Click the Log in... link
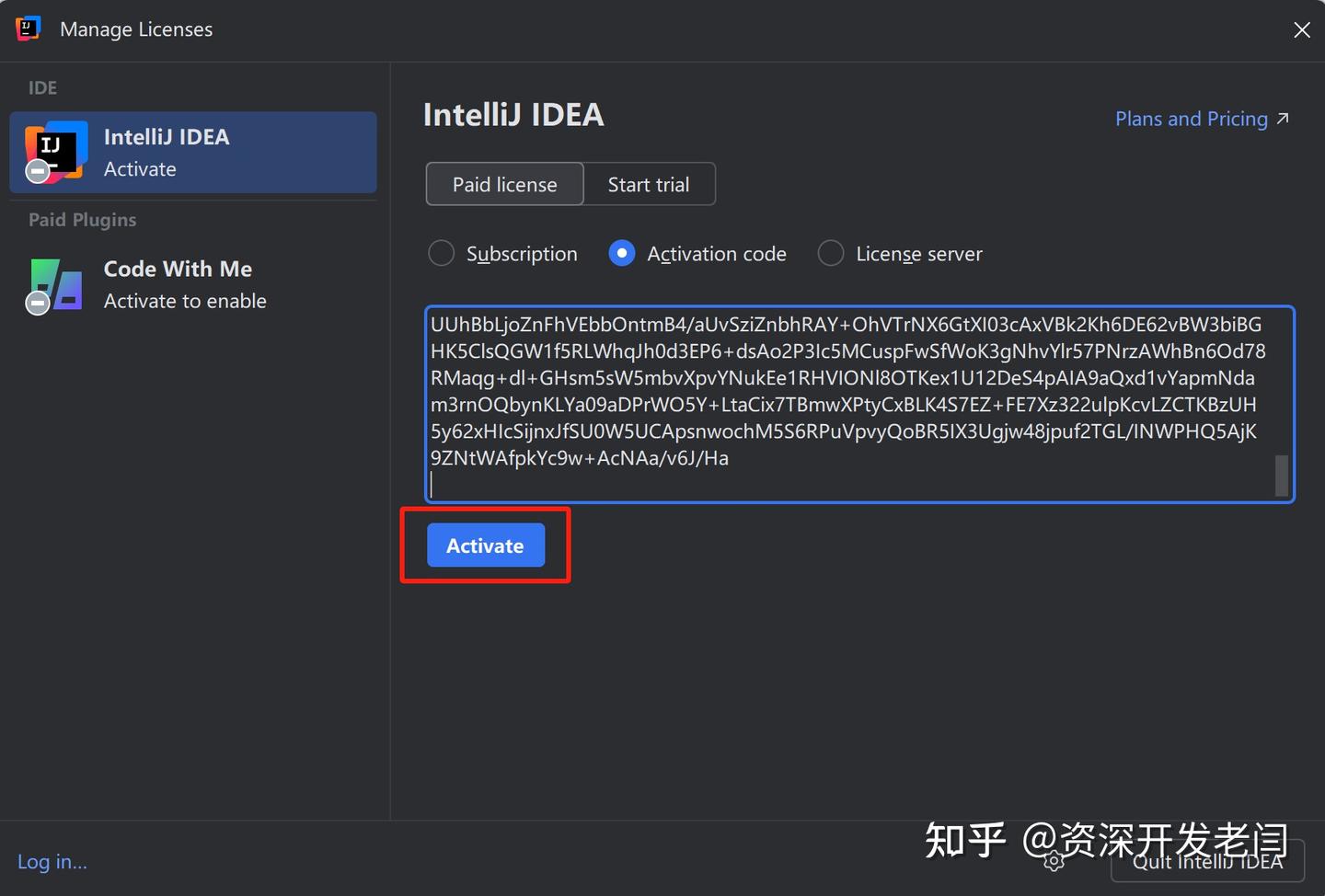The width and height of the screenshot is (1325, 896). pos(52,862)
